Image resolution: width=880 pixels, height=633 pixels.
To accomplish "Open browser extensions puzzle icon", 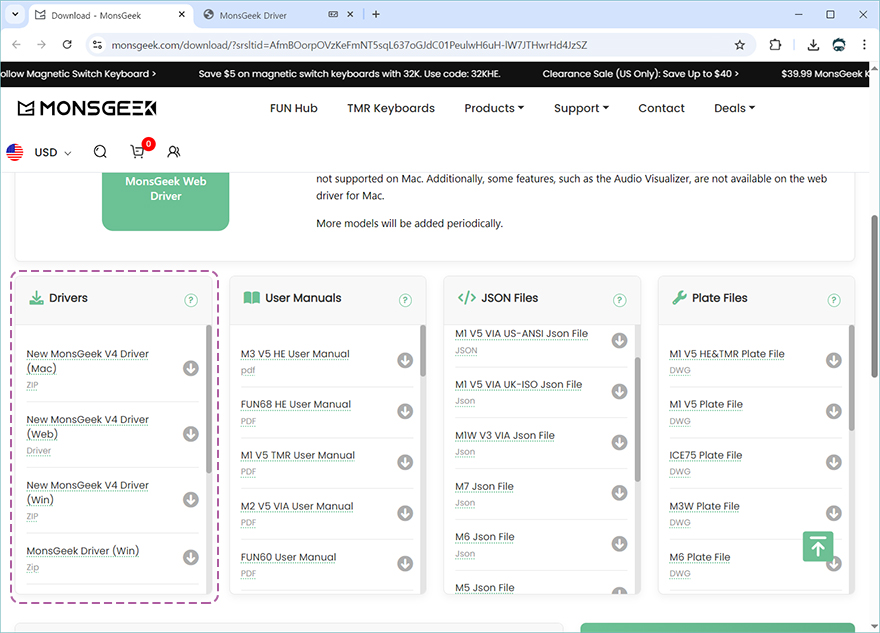I will click(775, 45).
